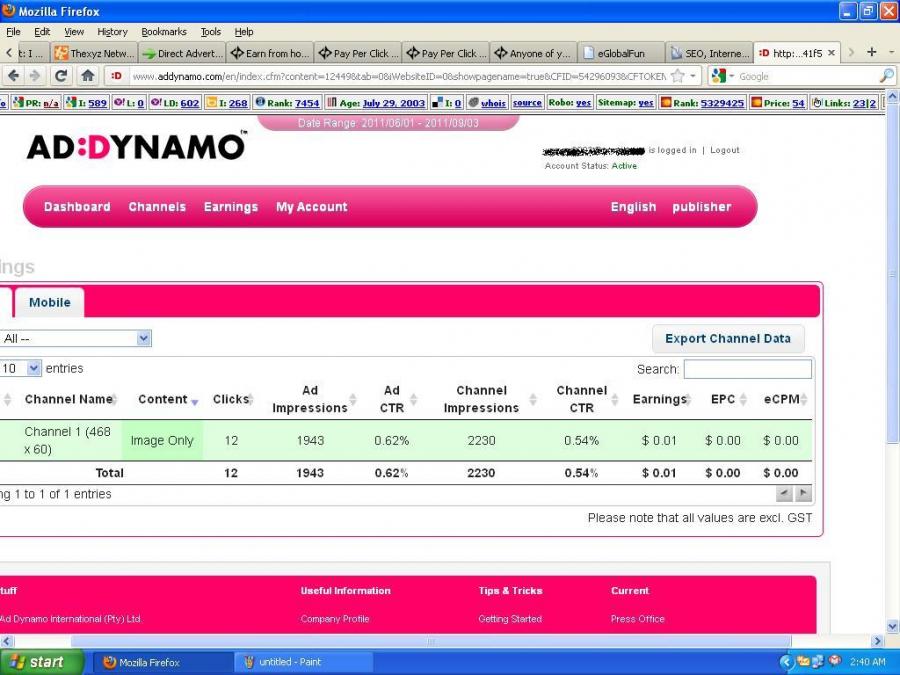Switch to the Thexyz Netw... browser tab

coord(94,53)
